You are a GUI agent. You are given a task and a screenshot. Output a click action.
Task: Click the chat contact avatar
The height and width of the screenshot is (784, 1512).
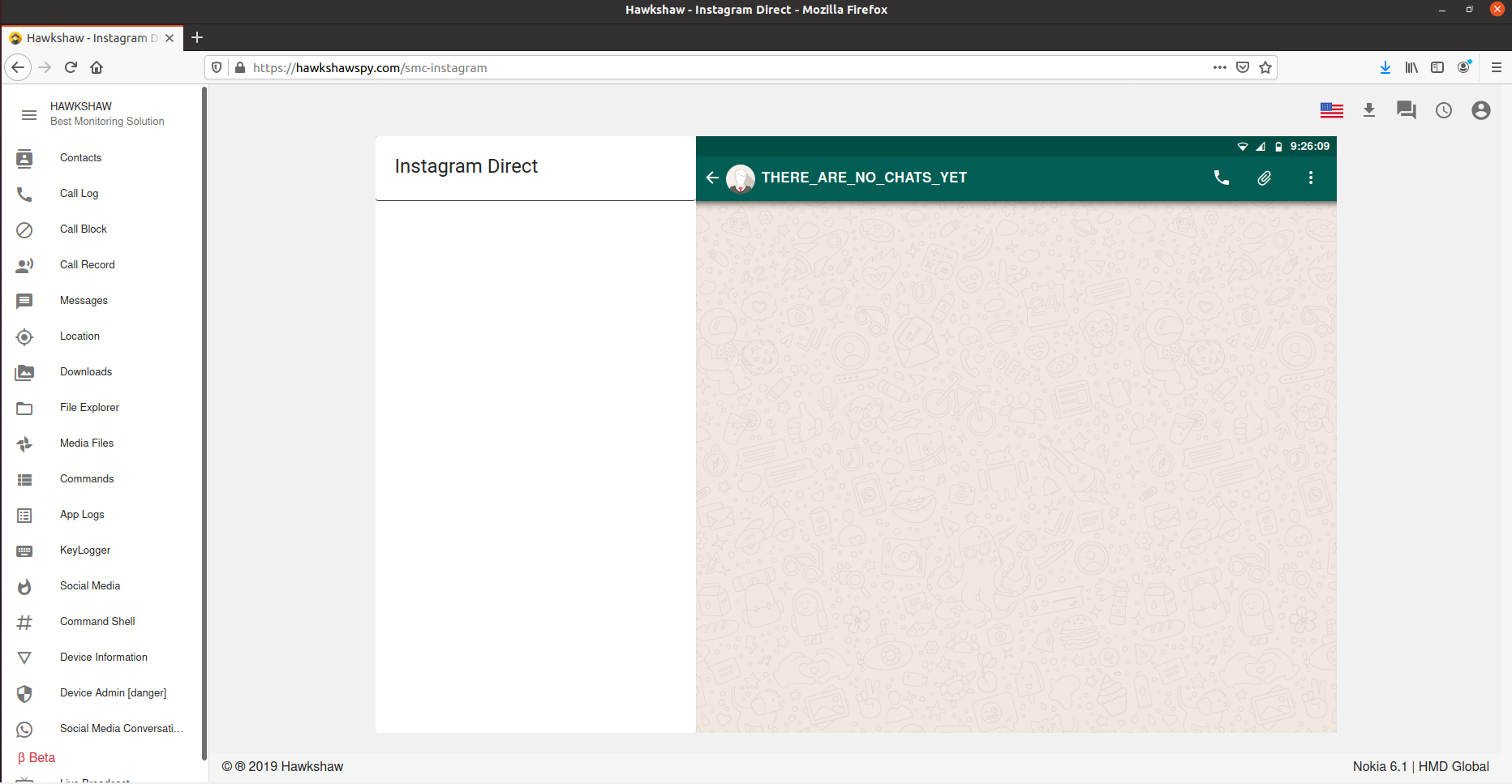741,178
